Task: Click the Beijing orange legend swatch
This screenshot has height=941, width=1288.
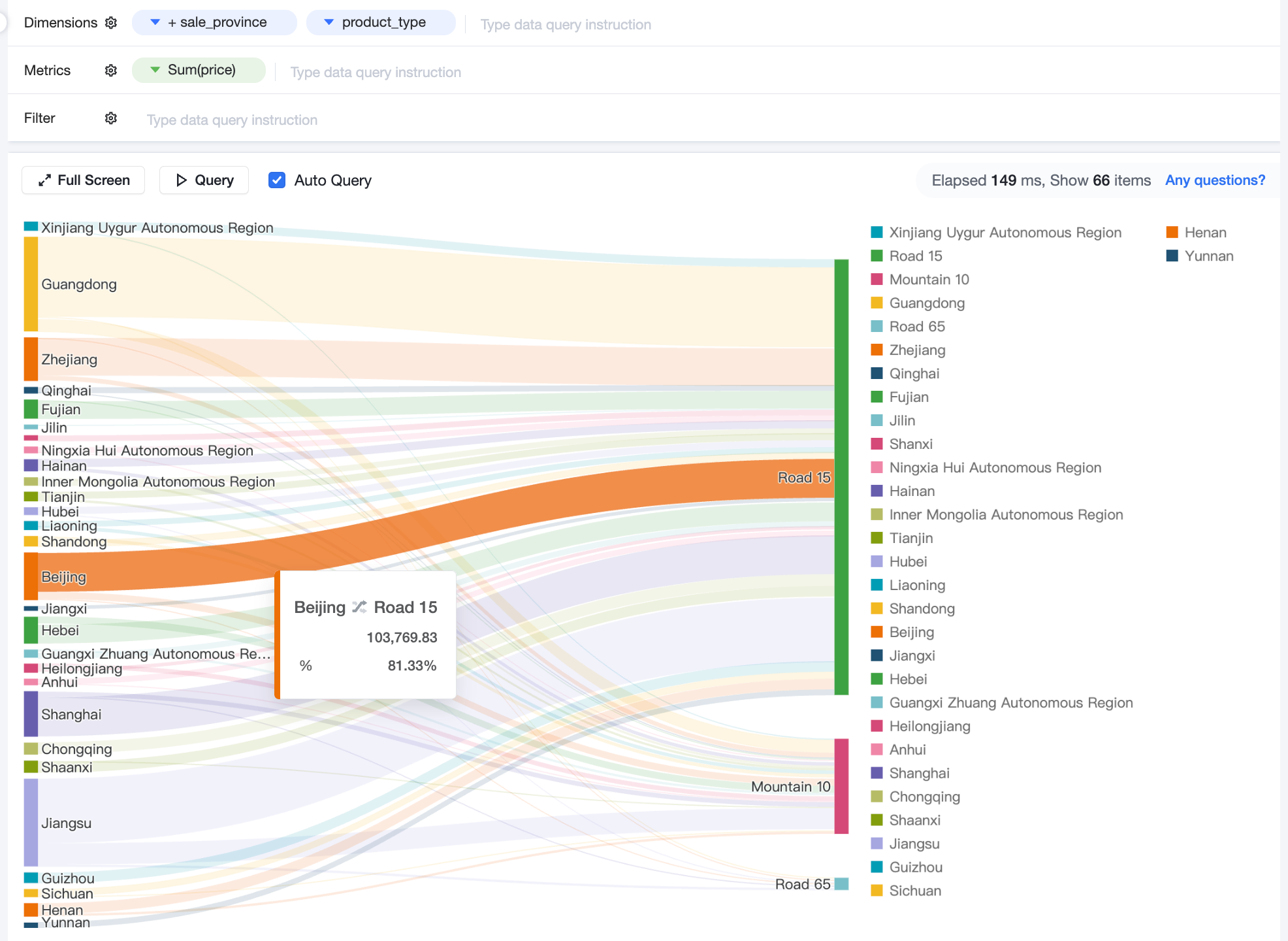Action: 877,632
